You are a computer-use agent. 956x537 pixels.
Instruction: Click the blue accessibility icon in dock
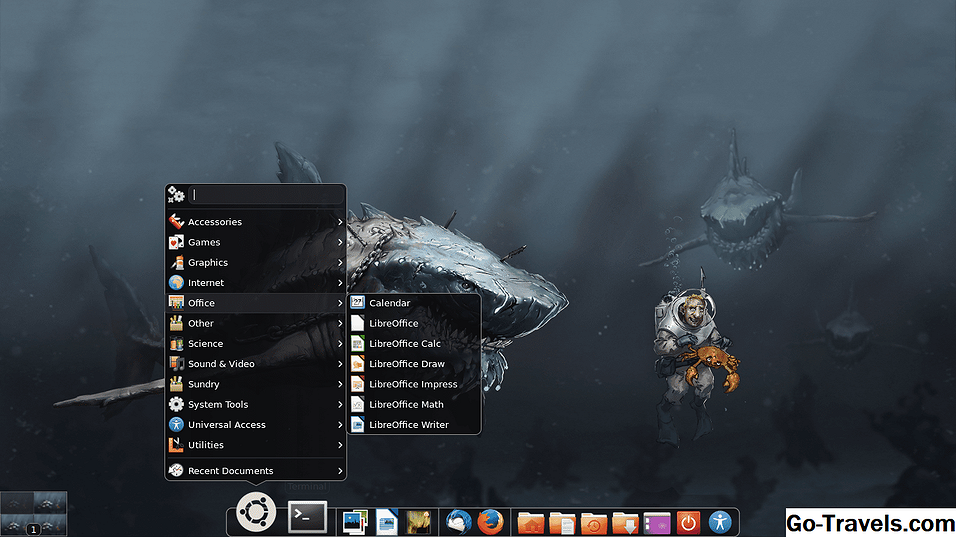pyautogui.click(x=720, y=522)
